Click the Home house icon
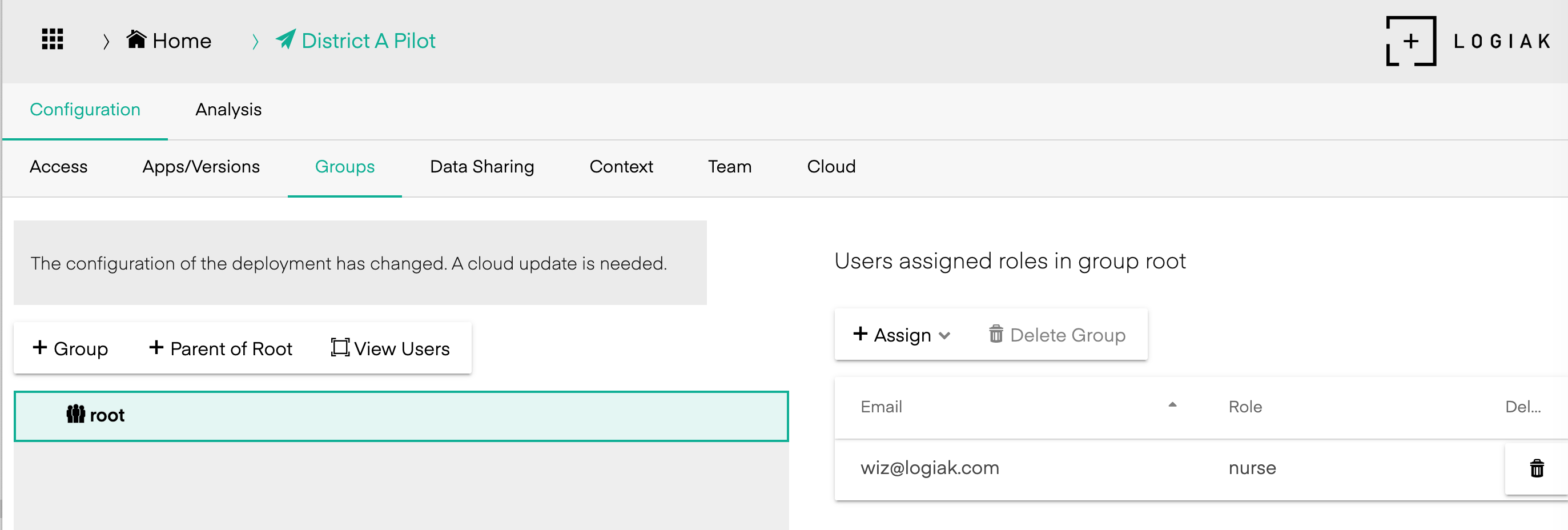The width and height of the screenshot is (1568, 530). click(136, 39)
